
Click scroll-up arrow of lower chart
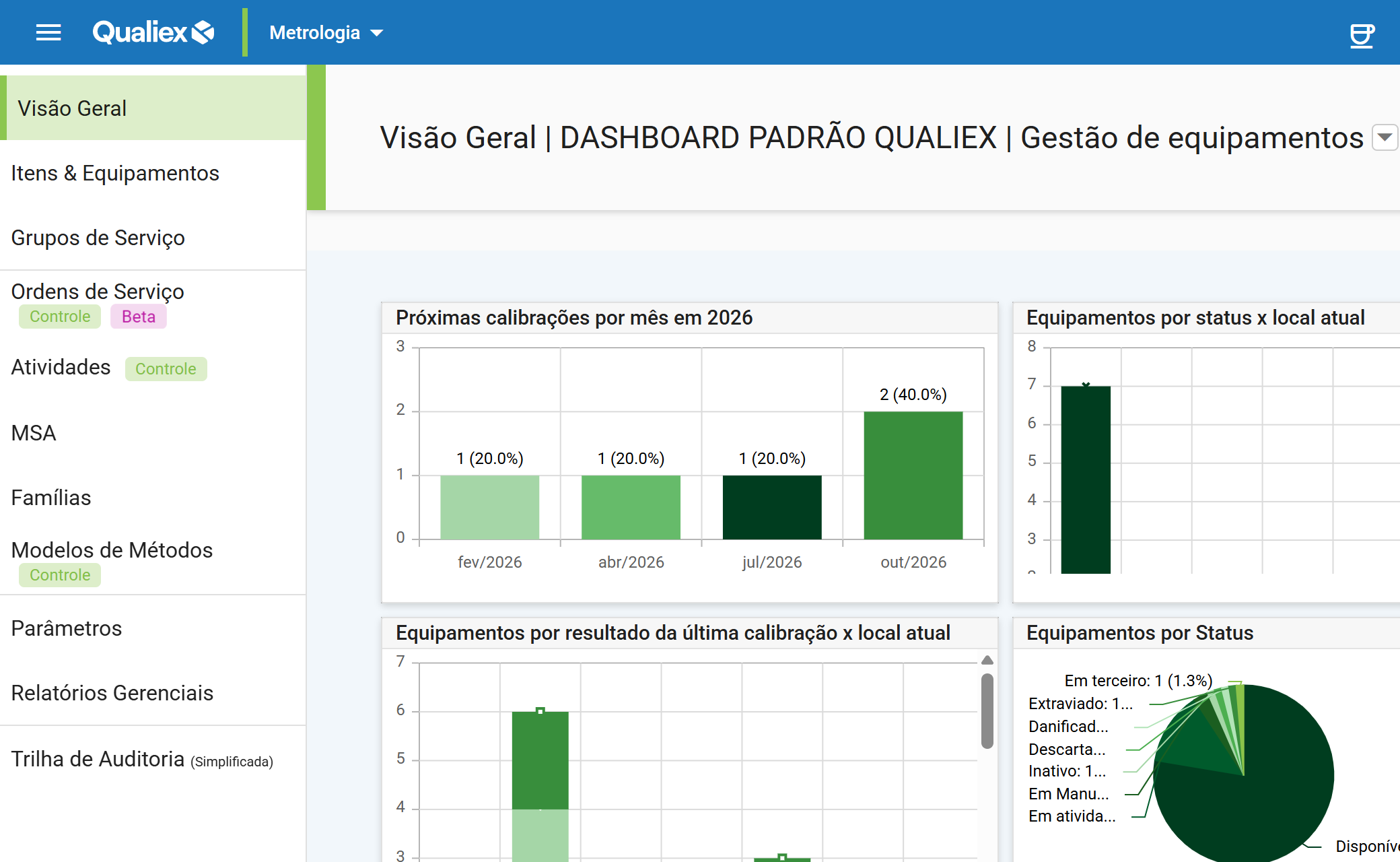[987, 660]
